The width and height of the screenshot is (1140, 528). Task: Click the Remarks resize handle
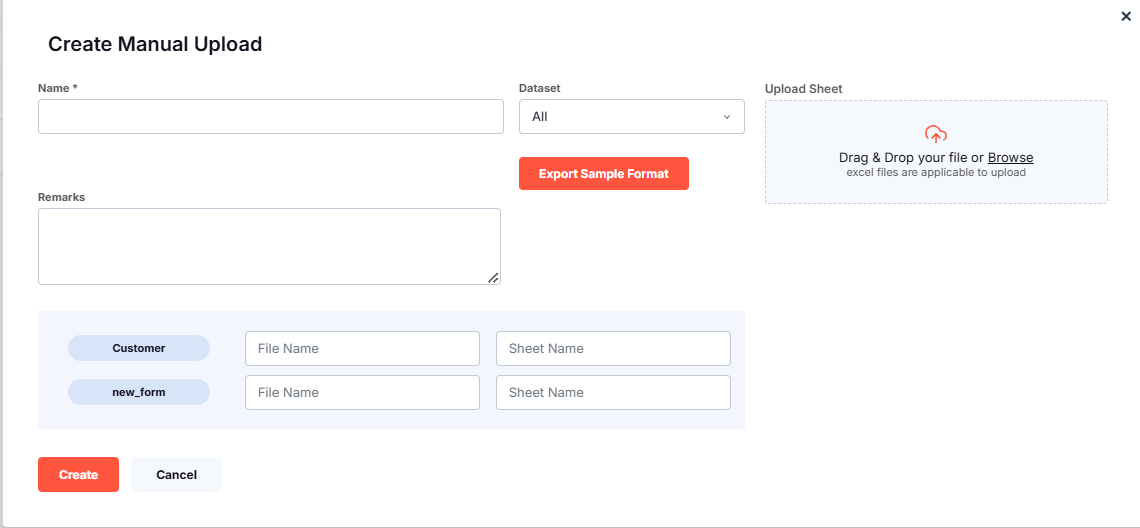click(493, 277)
